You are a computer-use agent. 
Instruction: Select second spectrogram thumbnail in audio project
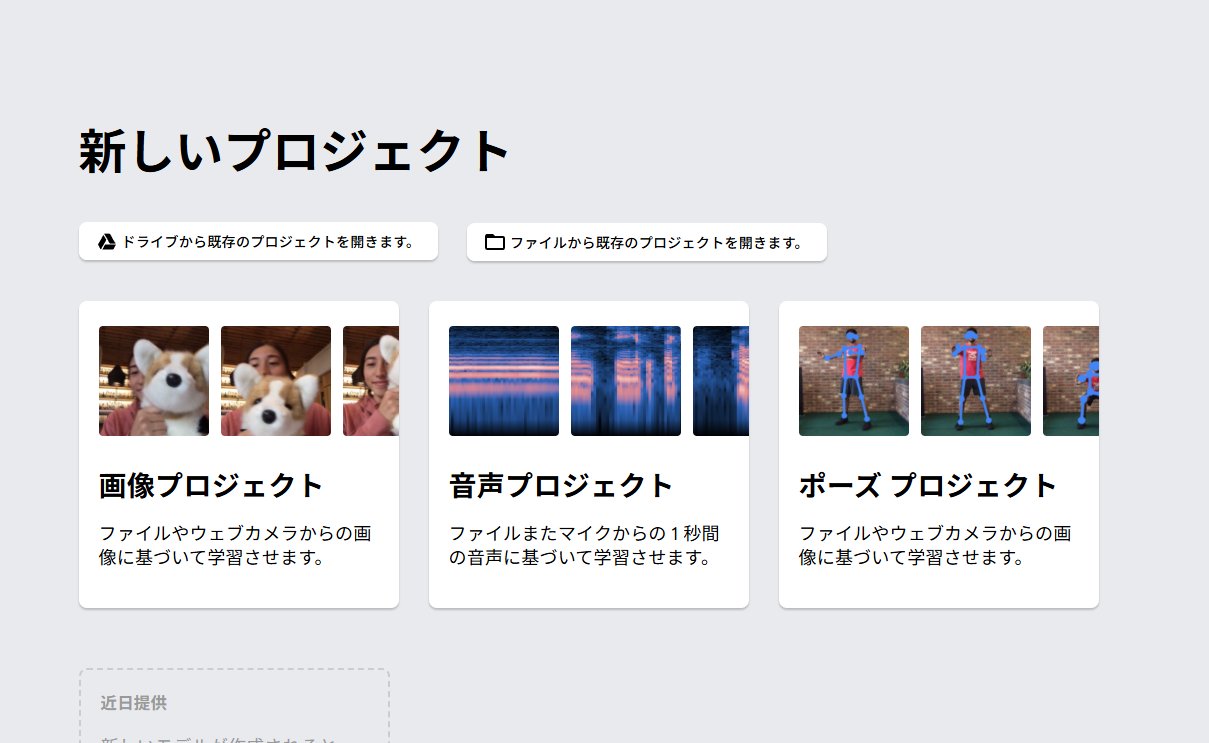[626, 381]
